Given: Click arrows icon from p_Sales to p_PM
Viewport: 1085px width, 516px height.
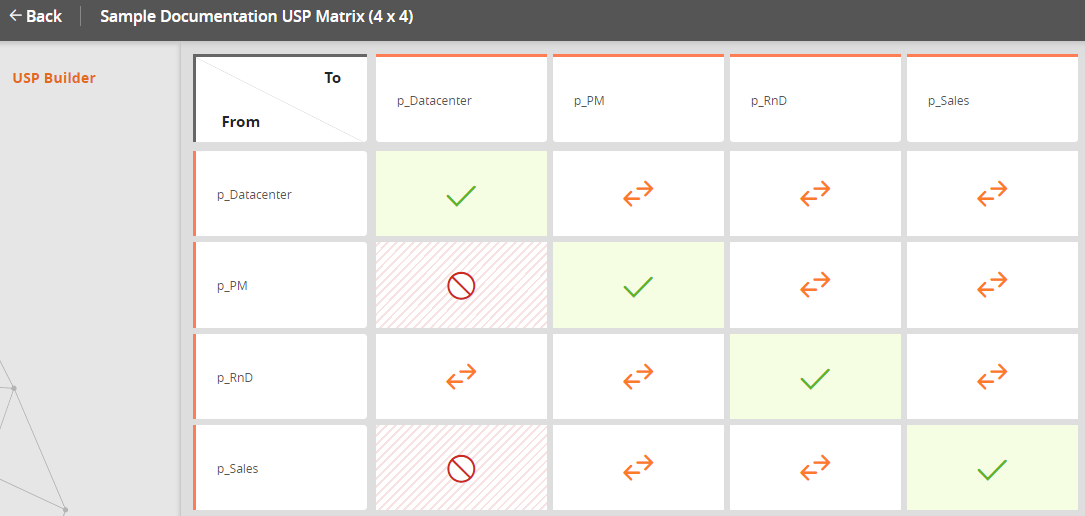Looking at the screenshot, I should tap(638, 468).
